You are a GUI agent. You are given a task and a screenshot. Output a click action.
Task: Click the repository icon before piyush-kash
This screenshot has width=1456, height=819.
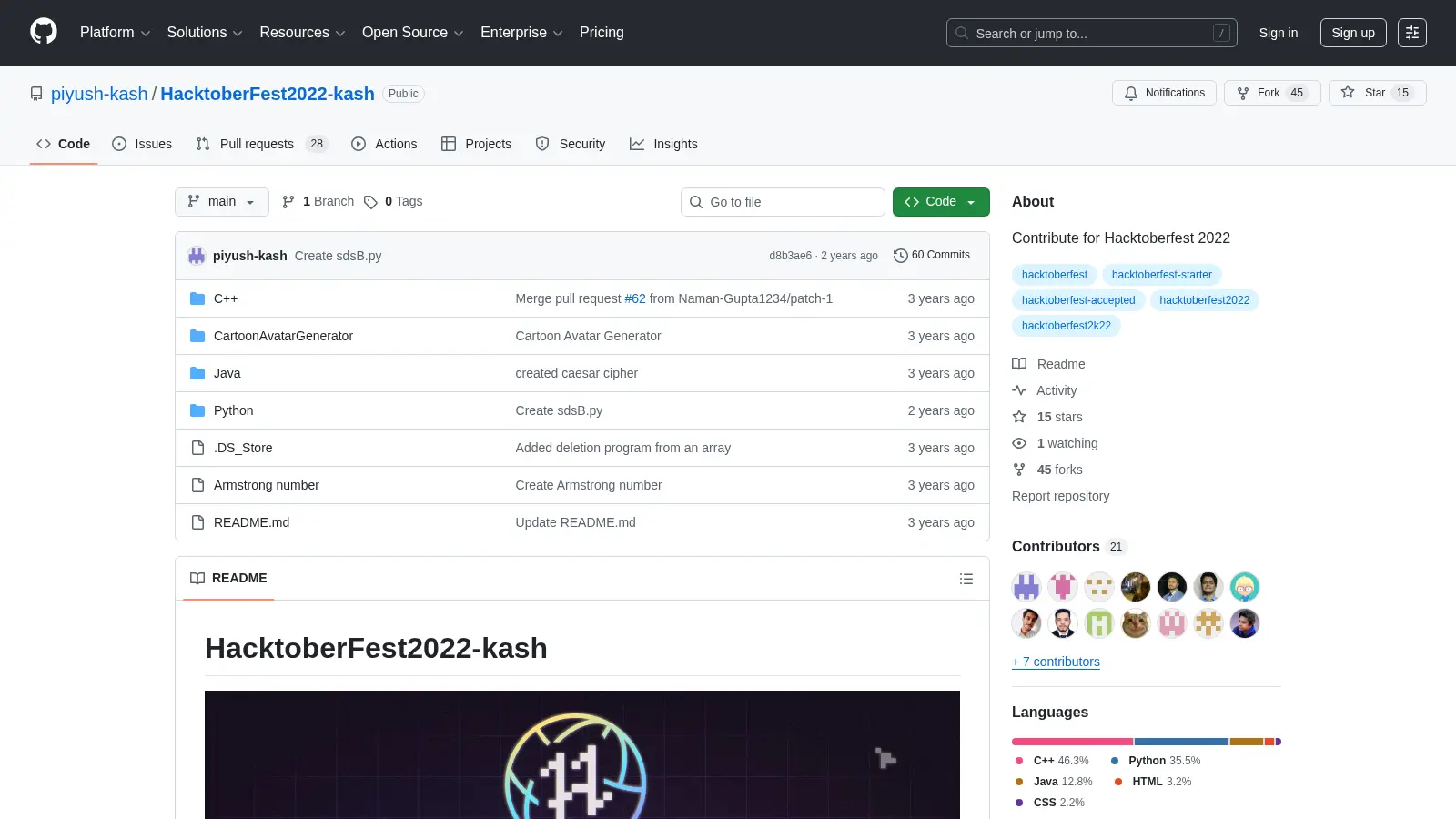pyautogui.click(x=36, y=94)
